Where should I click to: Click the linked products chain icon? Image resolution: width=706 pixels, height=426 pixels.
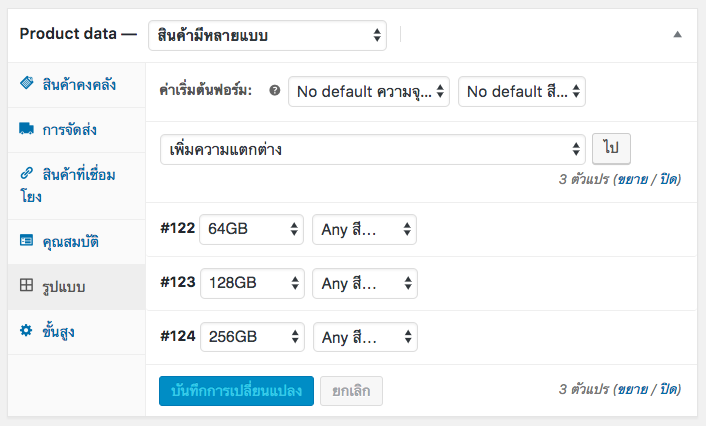(x=27, y=173)
